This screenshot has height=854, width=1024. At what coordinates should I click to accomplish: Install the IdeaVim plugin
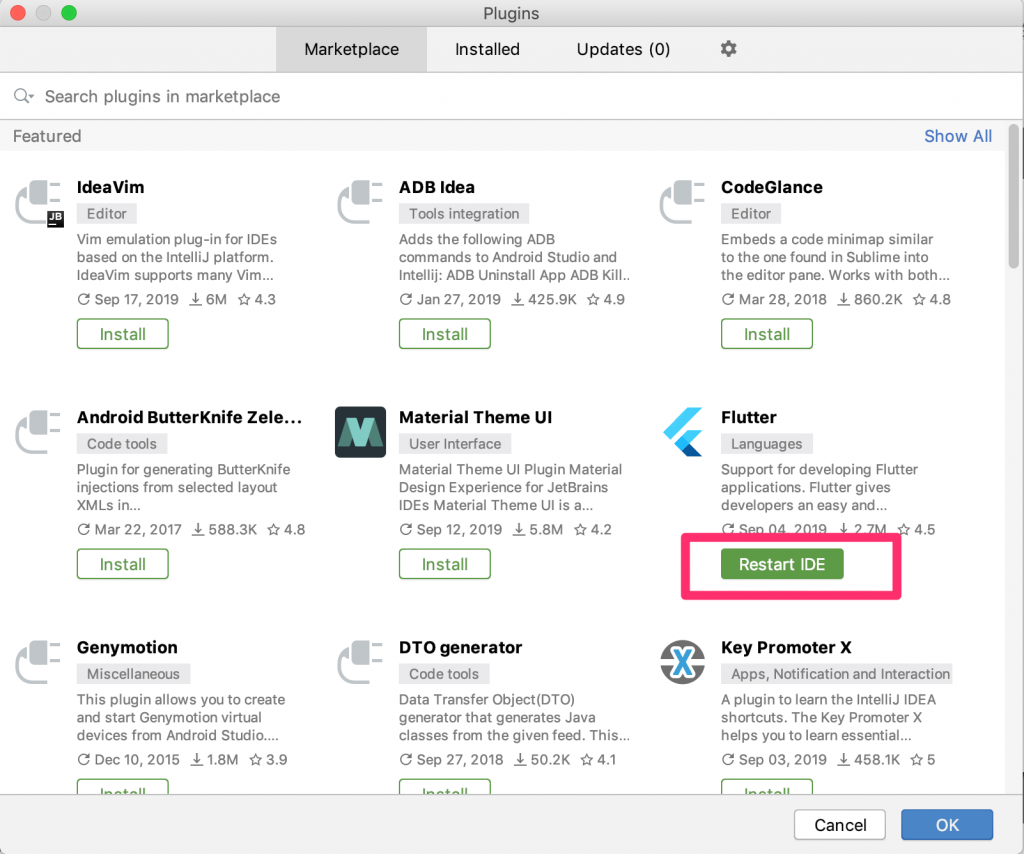tap(123, 334)
